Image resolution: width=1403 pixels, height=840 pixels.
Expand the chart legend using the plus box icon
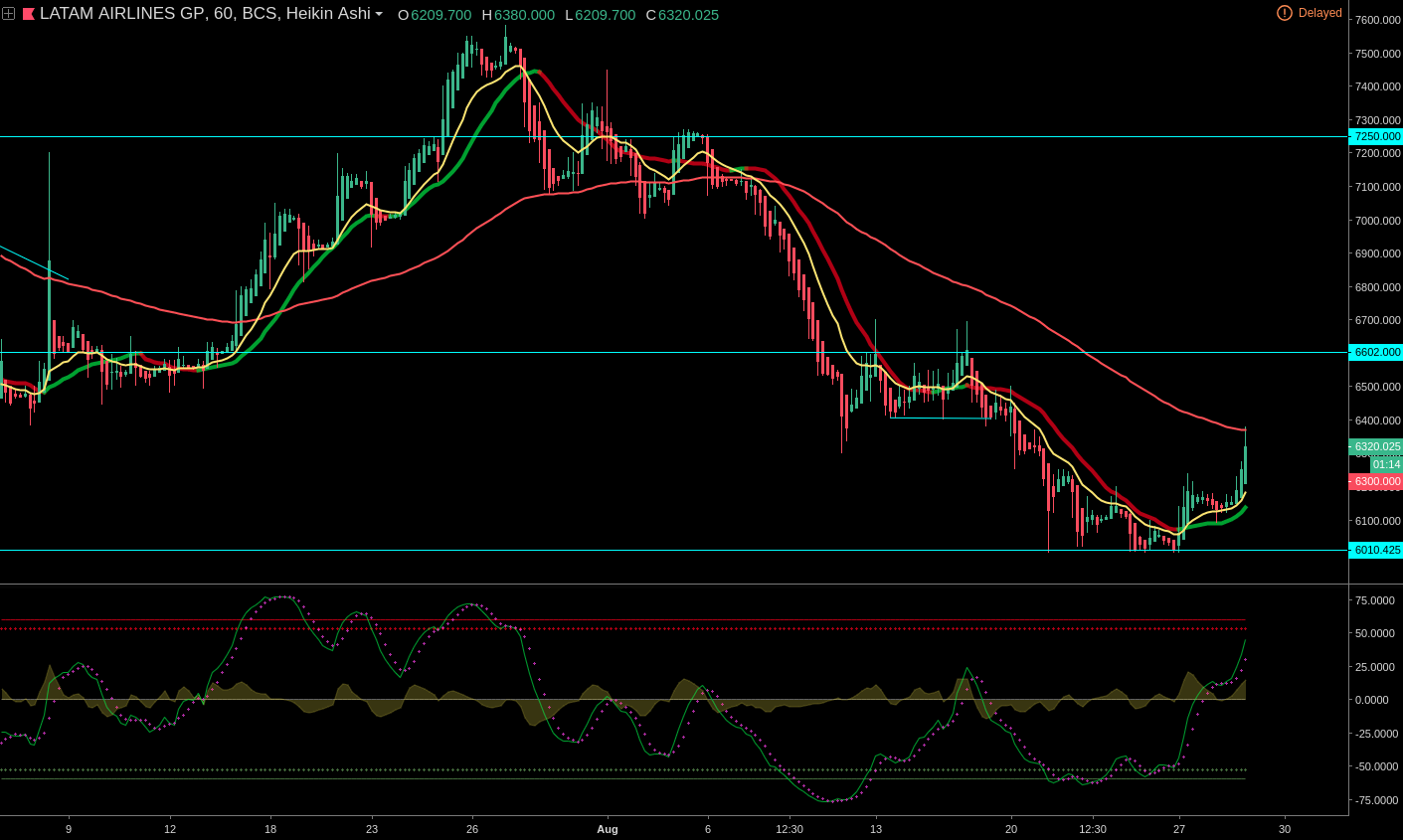pyautogui.click(x=9, y=14)
